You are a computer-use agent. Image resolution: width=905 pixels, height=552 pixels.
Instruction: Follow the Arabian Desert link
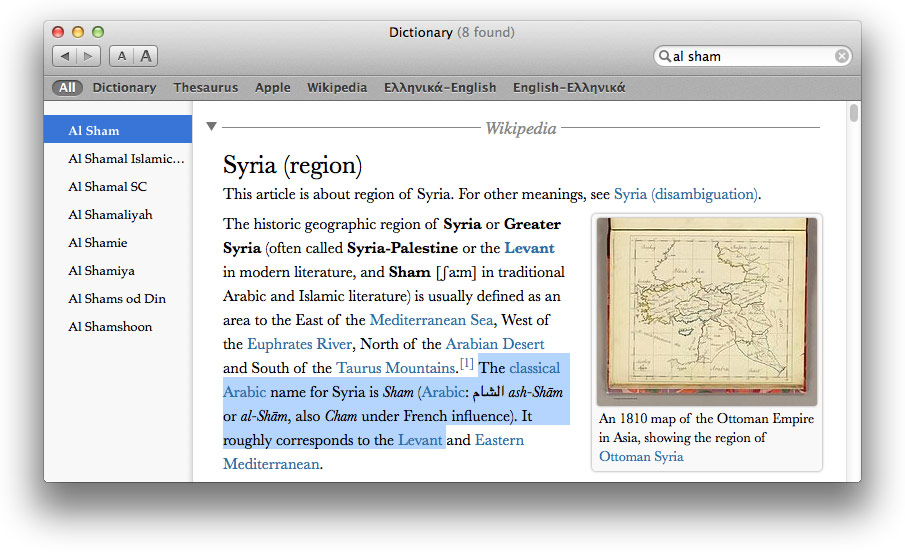495,344
